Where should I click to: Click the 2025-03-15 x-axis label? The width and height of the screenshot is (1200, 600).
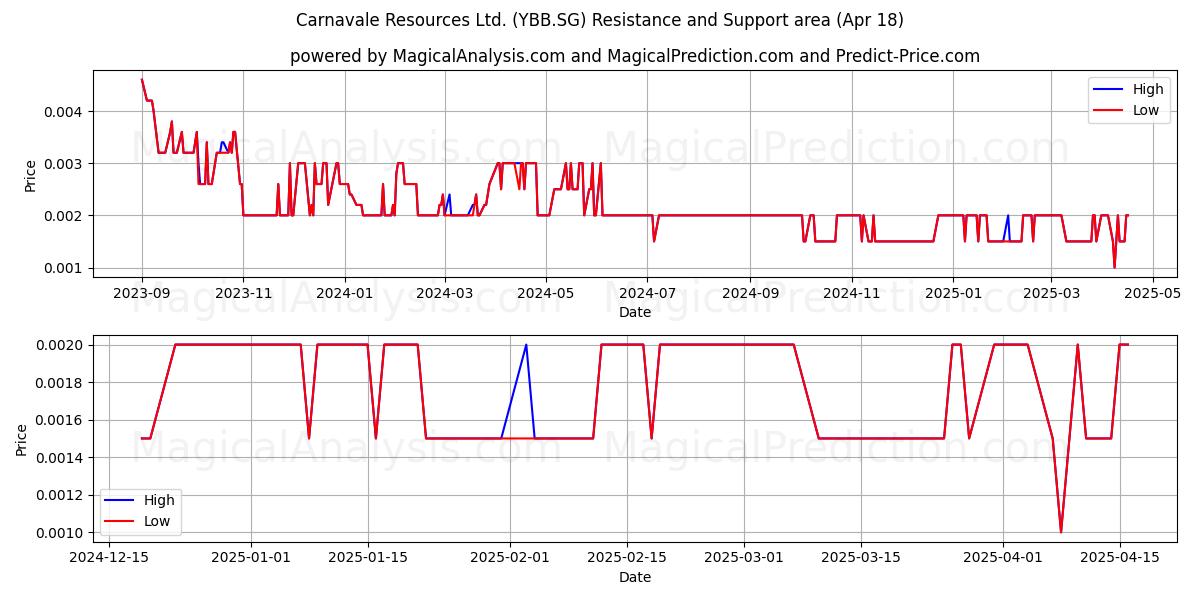[x=861, y=558]
